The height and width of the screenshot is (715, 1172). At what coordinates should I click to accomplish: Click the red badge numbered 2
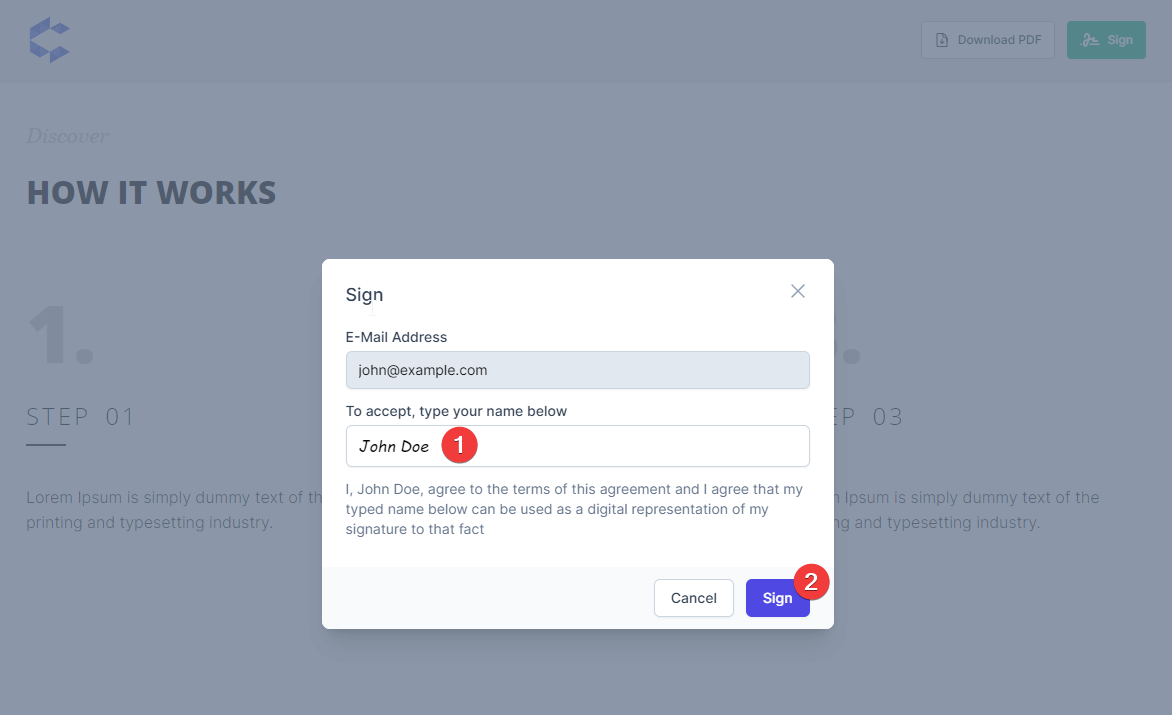click(812, 581)
